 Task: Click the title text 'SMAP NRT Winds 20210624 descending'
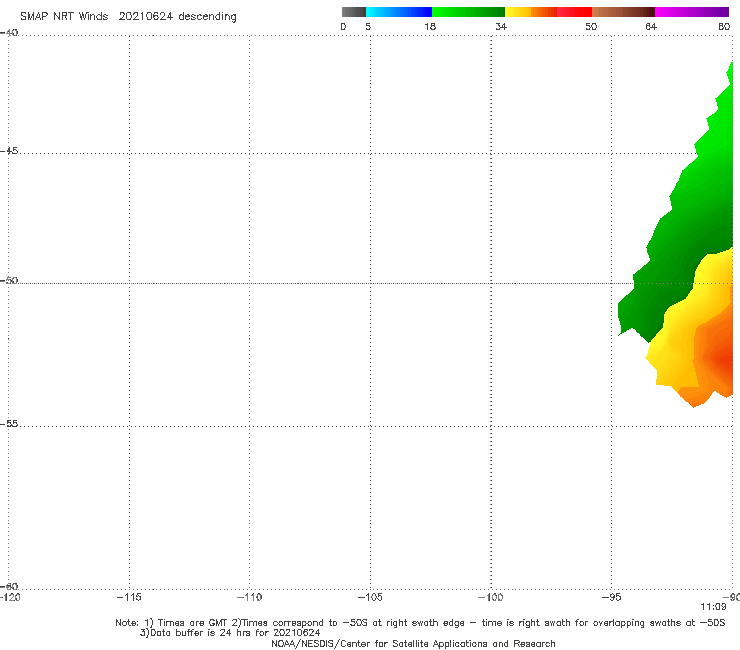128,17
